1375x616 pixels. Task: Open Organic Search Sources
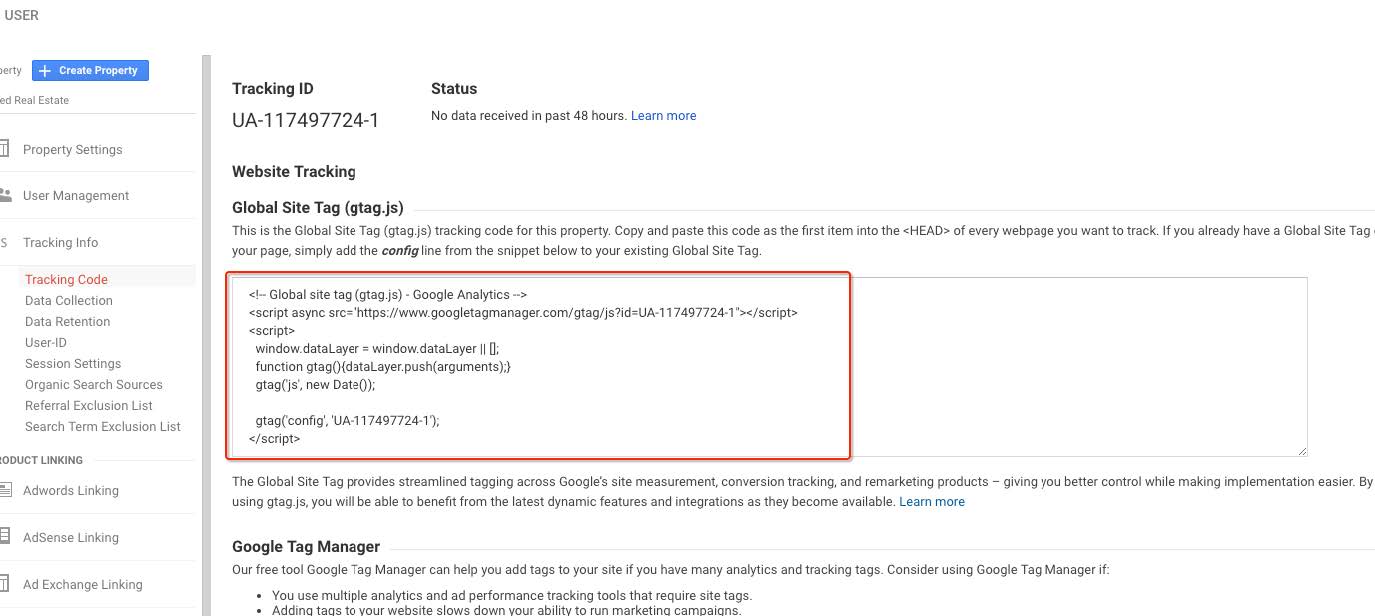point(94,384)
